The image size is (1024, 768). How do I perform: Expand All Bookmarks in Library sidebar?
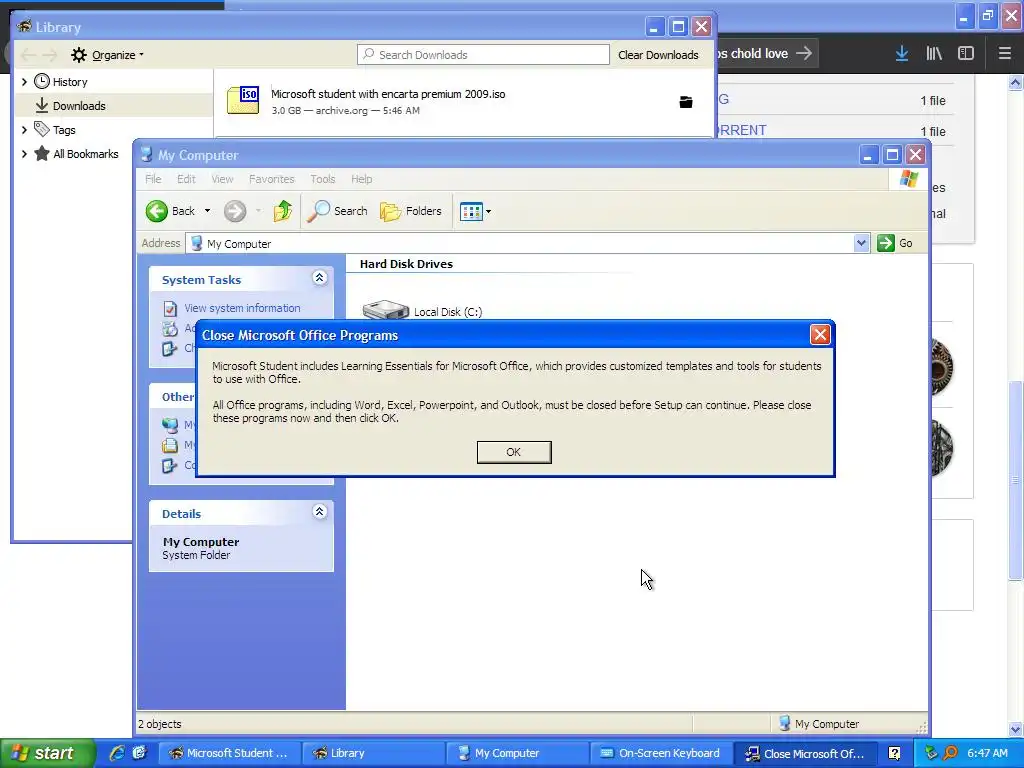[x=24, y=154]
